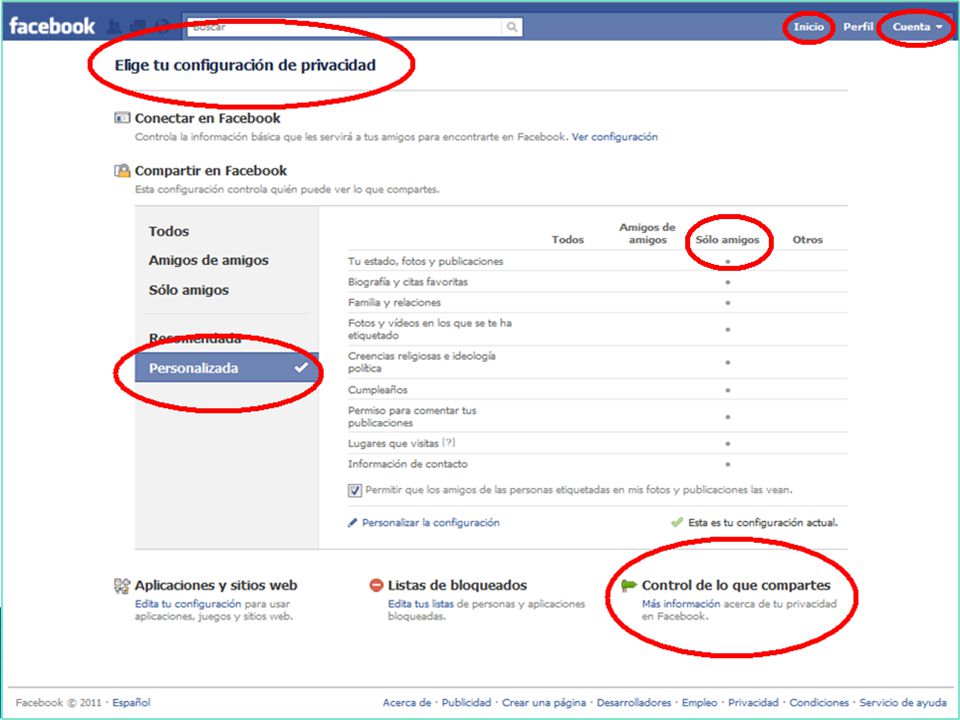960x720 pixels.
Task: Open Empleo footer link
Action: coord(699,702)
